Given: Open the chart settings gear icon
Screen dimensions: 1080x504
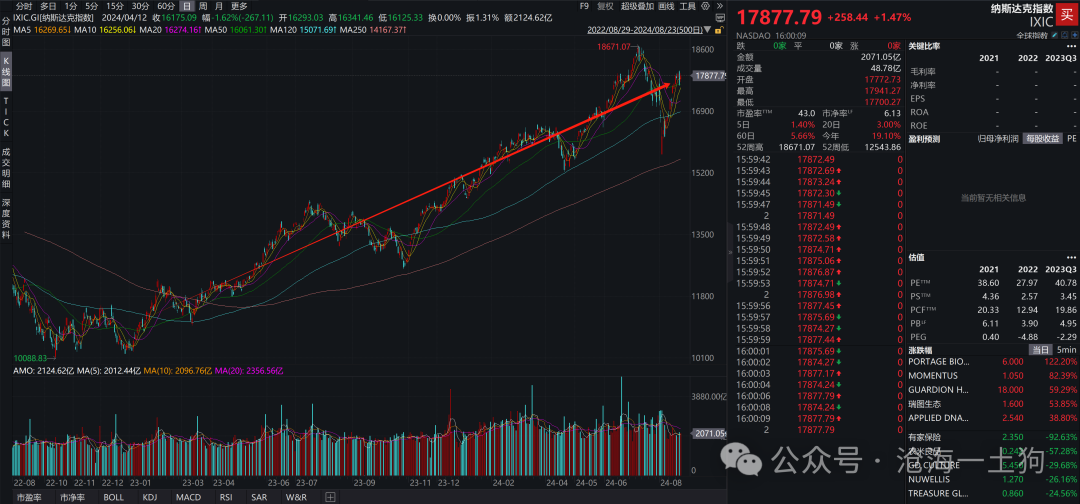Looking at the screenshot, I should (x=705, y=6).
